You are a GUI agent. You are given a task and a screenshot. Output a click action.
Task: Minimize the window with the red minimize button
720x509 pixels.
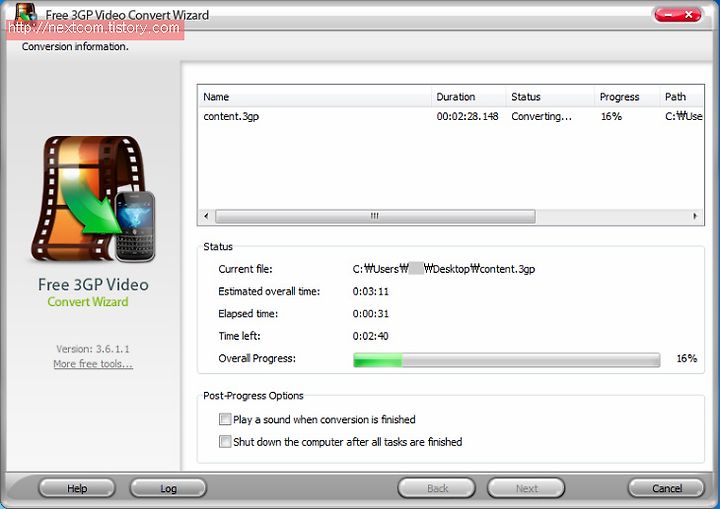tap(668, 15)
